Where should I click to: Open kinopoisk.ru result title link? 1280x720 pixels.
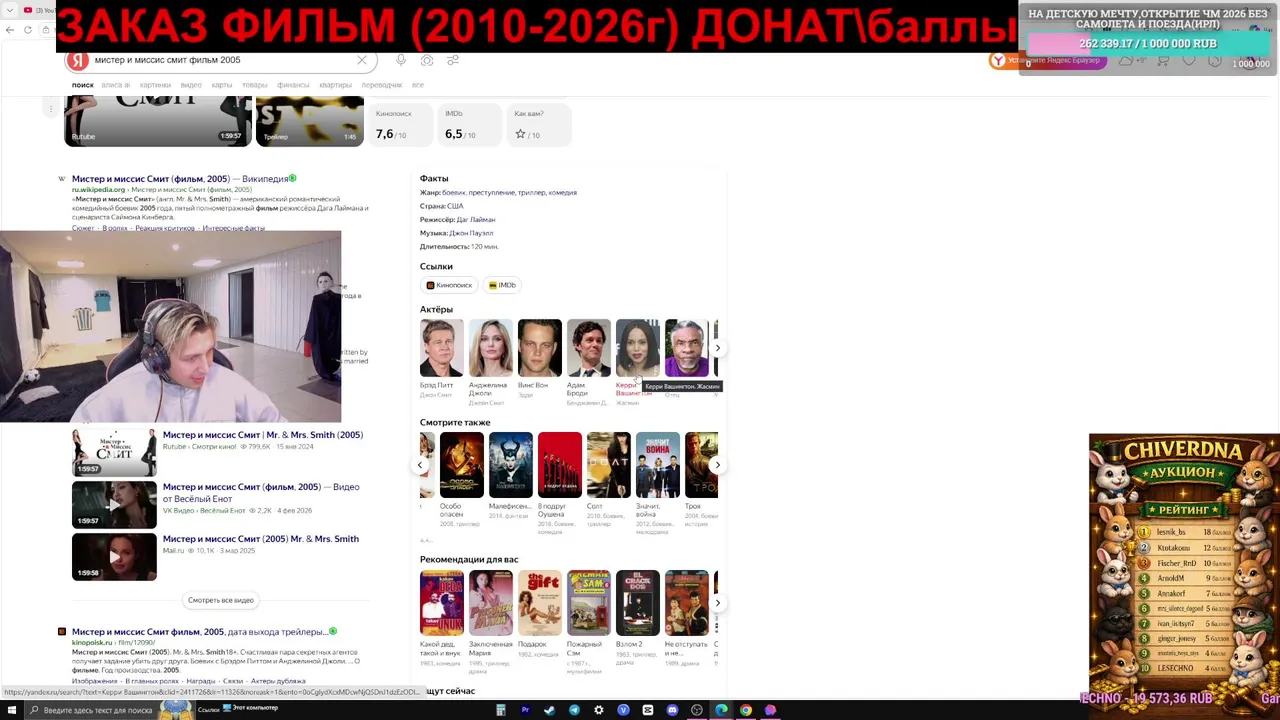click(199, 632)
